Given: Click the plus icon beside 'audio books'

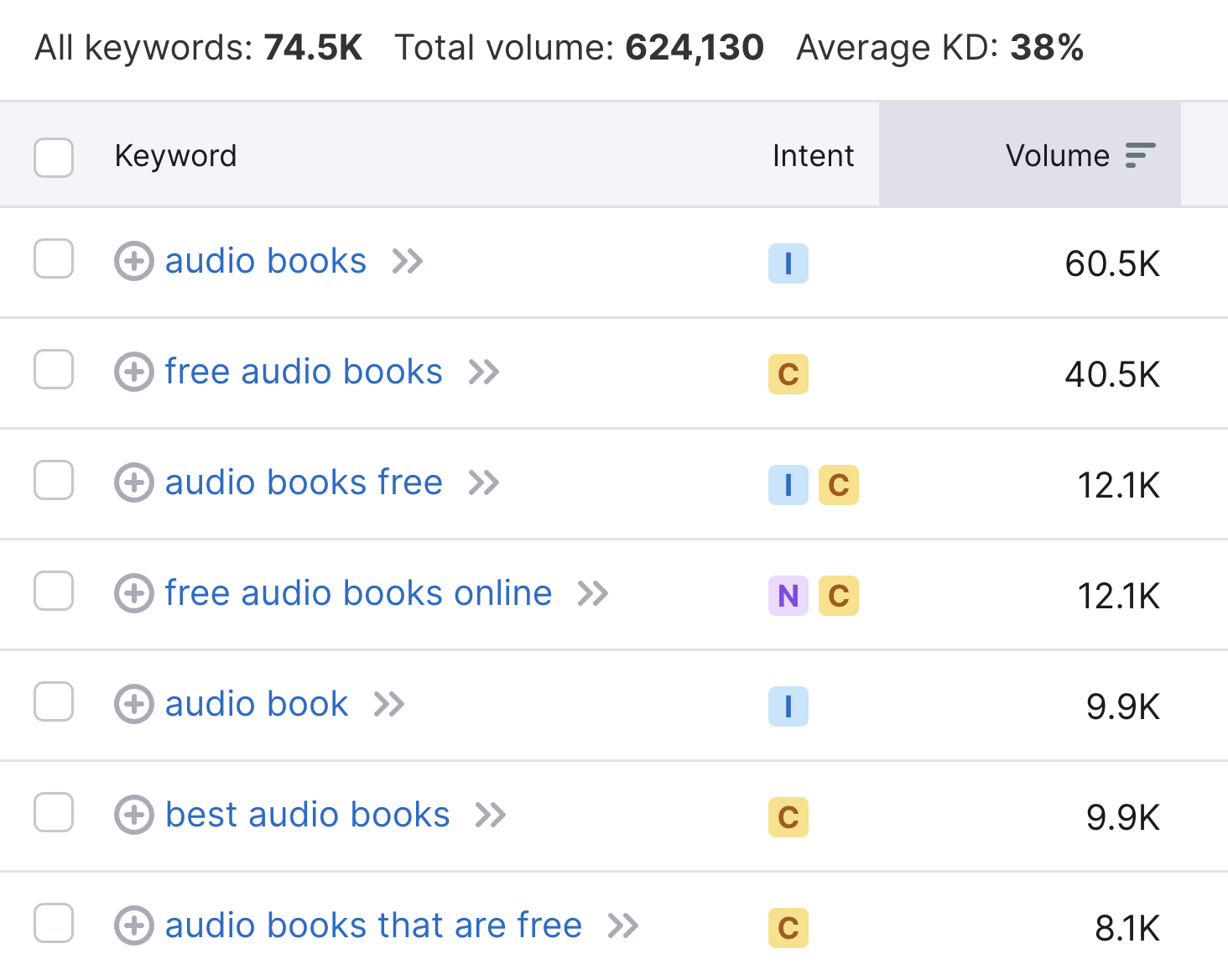Looking at the screenshot, I should coord(133,261).
